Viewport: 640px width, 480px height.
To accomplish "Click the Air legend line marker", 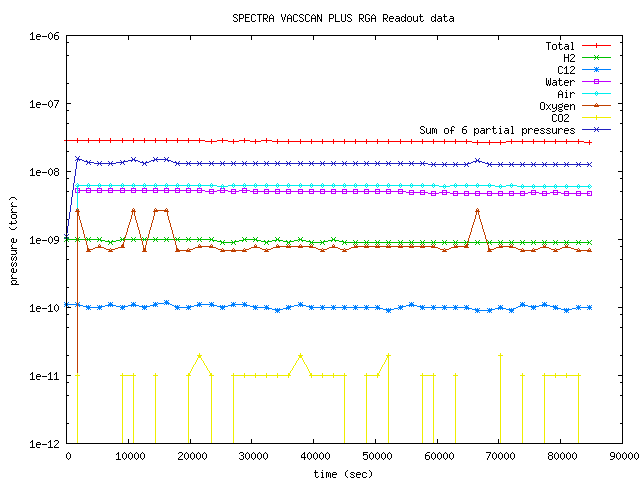I will (597, 94).
